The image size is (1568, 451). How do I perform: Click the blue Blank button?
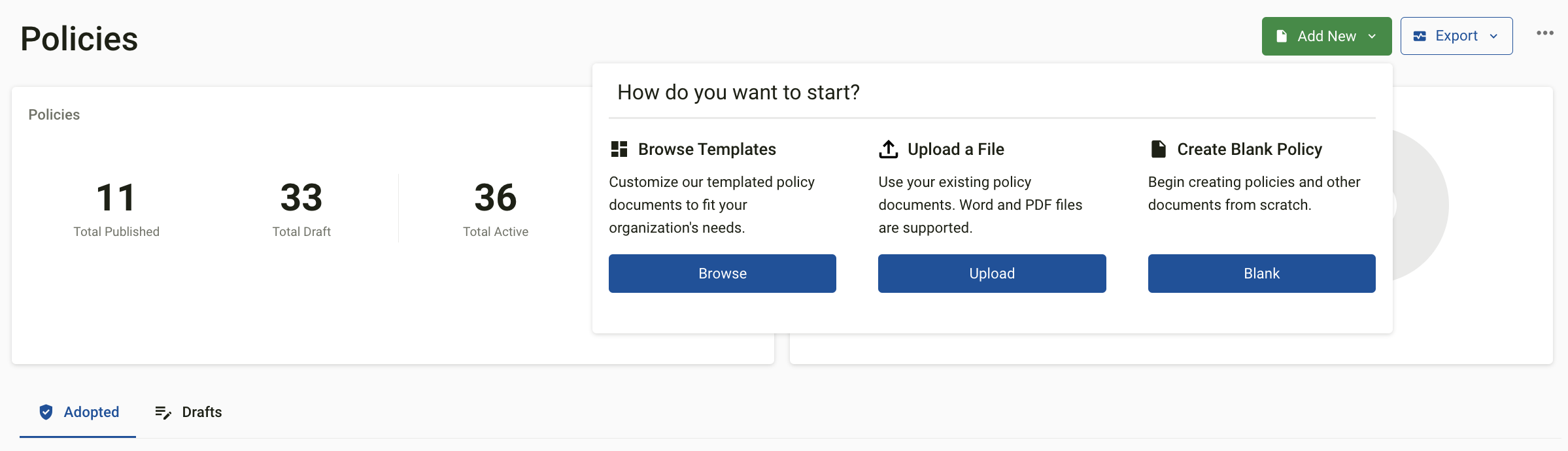pos(1262,273)
